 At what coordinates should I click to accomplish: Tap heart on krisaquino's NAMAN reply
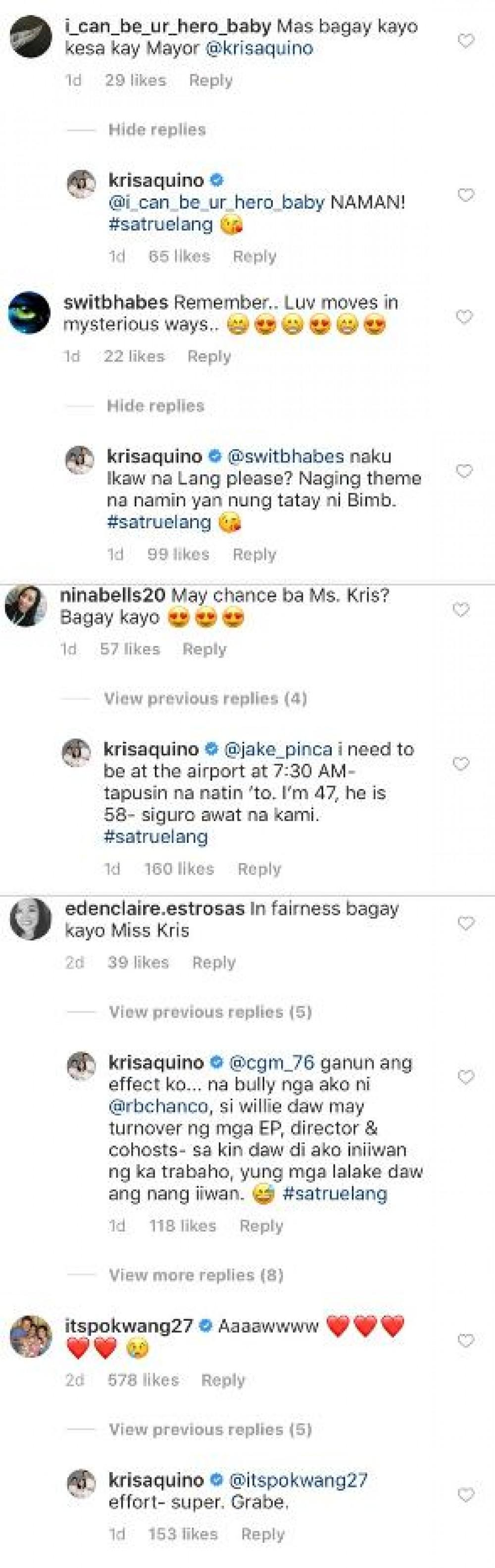point(466,195)
